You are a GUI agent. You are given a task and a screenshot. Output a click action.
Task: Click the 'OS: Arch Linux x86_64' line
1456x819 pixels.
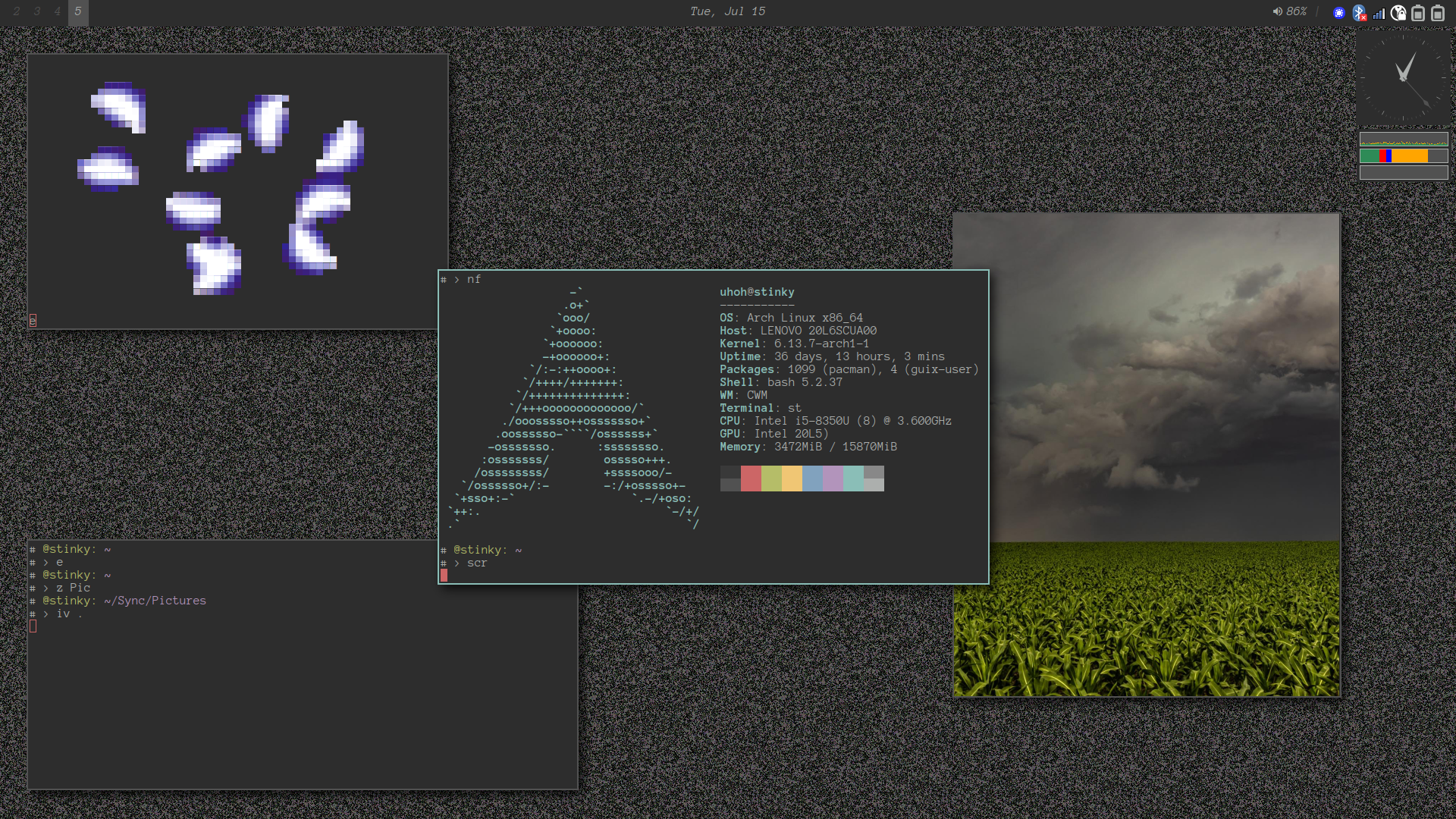coord(791,318)
